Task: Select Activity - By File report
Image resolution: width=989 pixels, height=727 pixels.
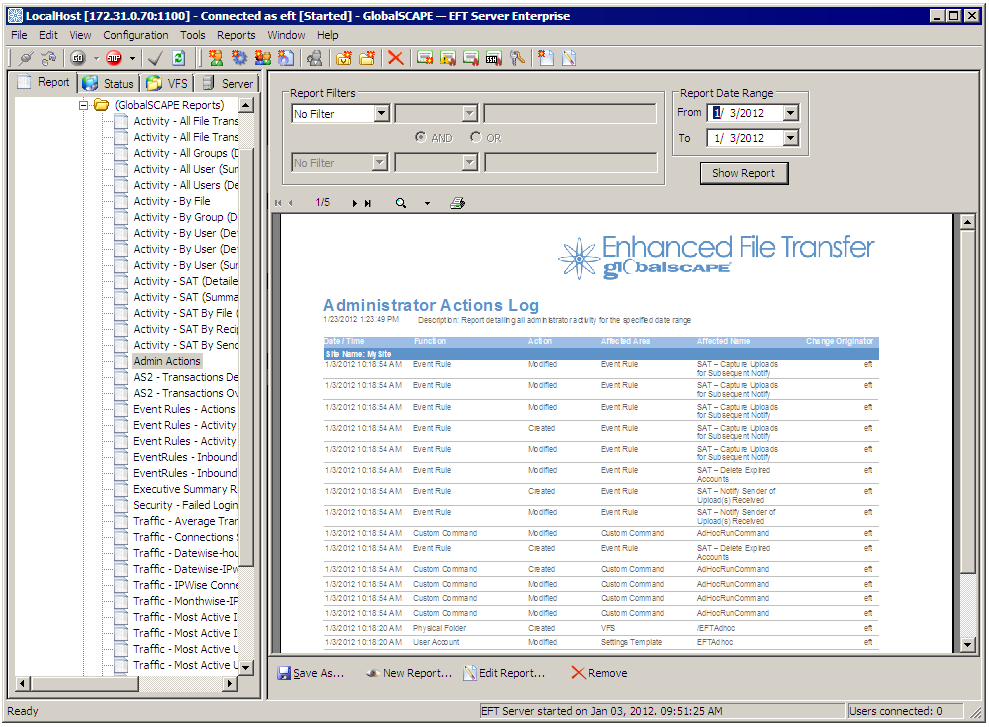Action: pos(172,201)
